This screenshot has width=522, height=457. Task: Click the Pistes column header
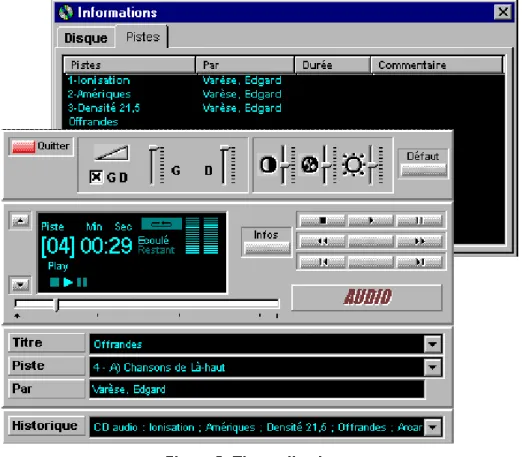pyautogui.click(x=129, y=65)
